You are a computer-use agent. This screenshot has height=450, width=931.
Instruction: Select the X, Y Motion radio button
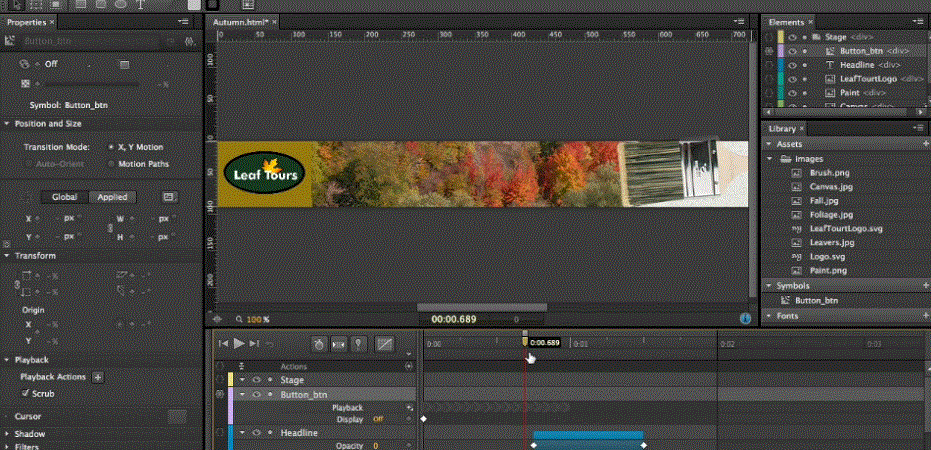coord(112,147)
